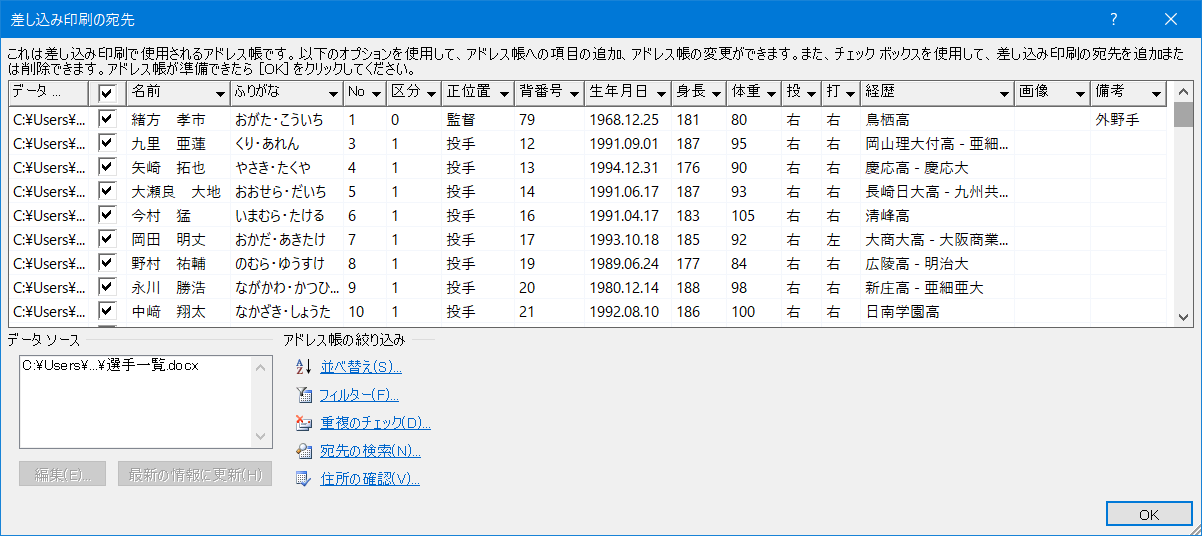Image resolution: width=1202 pixels, height=536 pixels.
Task: Click the データ source column header
Action: click(x=48, y=92)
